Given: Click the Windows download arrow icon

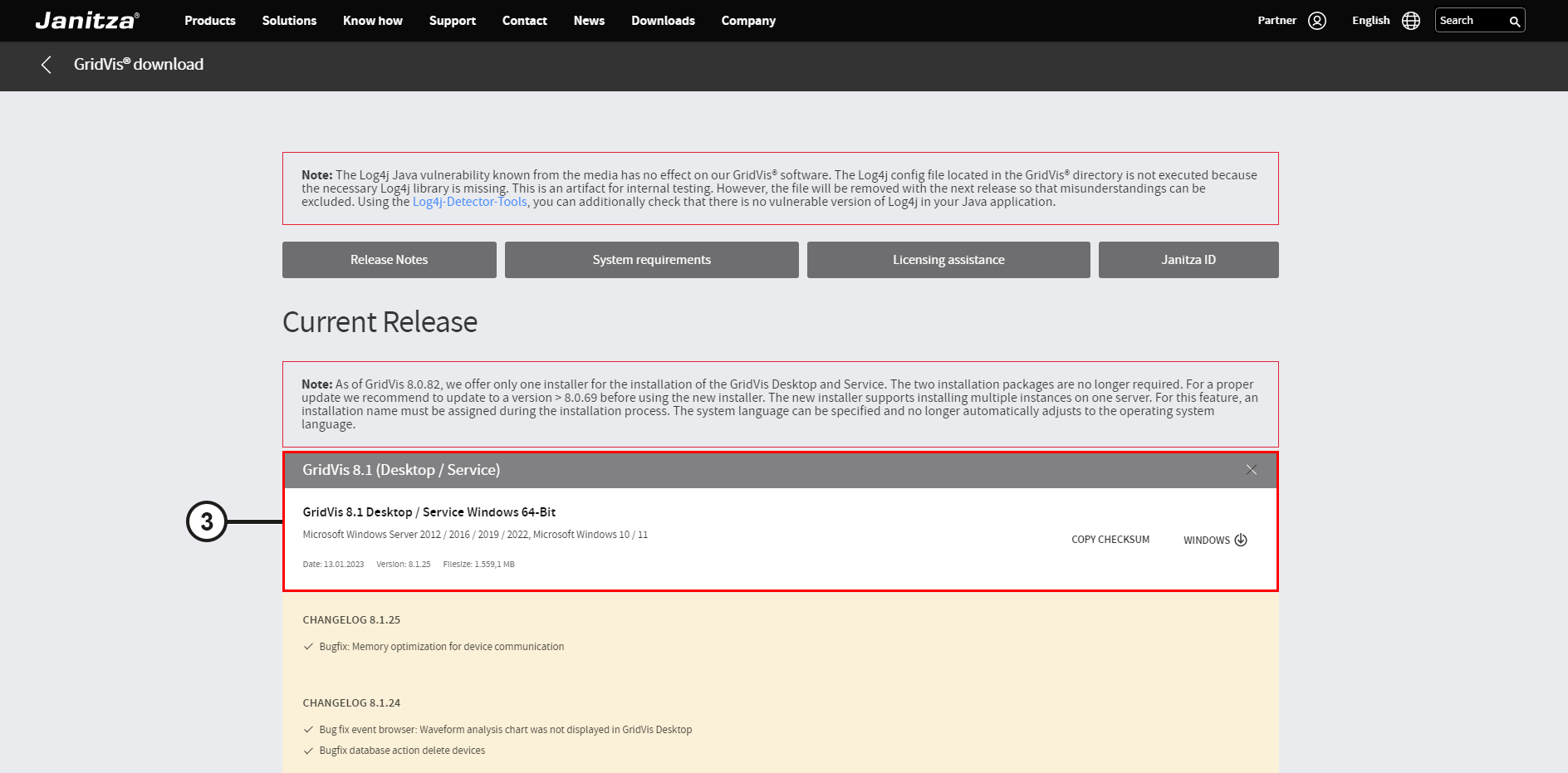Looking at the screenshot, I should tap(1241, 540).
